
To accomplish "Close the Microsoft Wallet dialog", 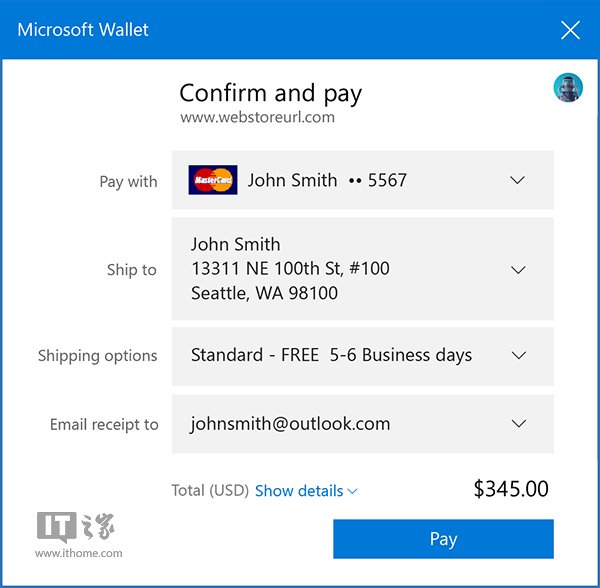I will (570, 30).
